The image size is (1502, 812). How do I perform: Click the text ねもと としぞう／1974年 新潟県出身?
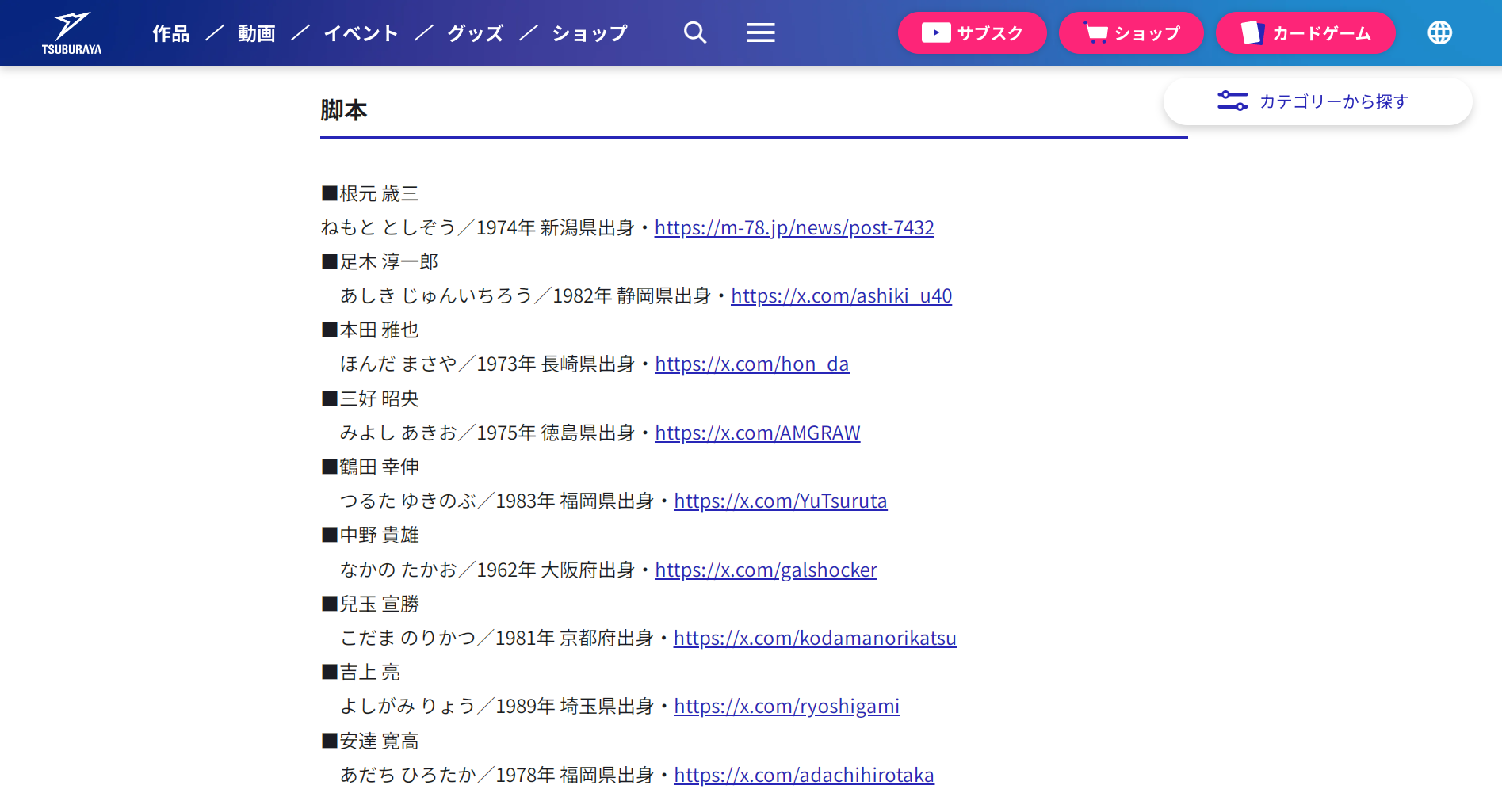[x=478, y=228]
